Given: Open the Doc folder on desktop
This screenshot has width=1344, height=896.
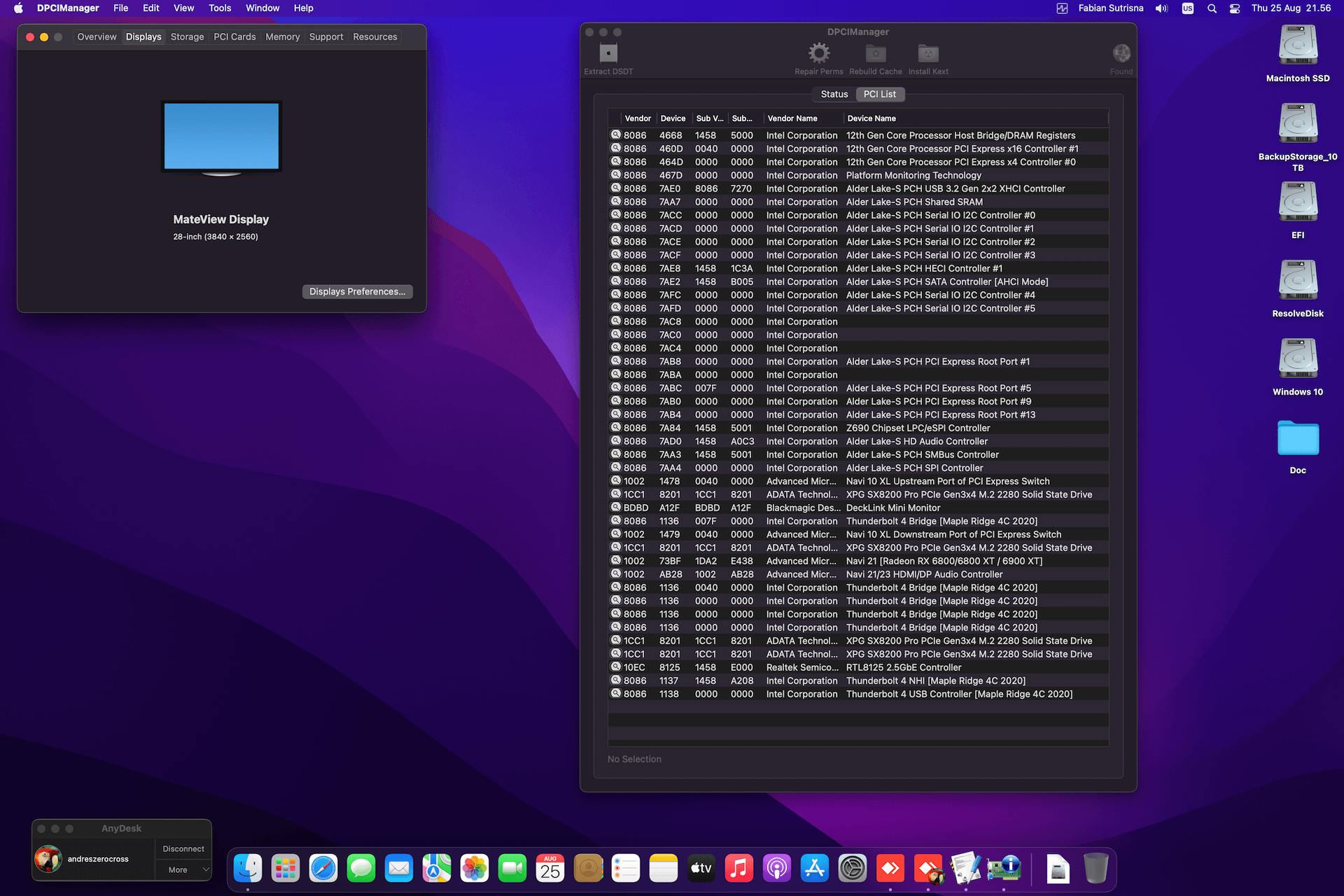Looking at the screenshot, I should [x=1297, y=440].
